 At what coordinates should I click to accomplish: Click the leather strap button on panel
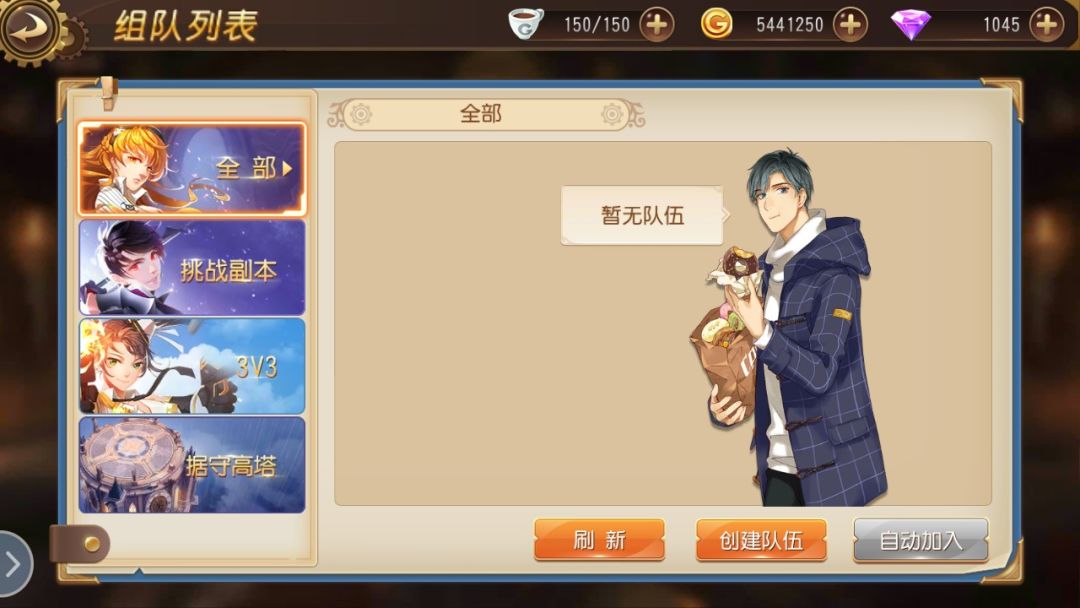click(x=80, y=544)
